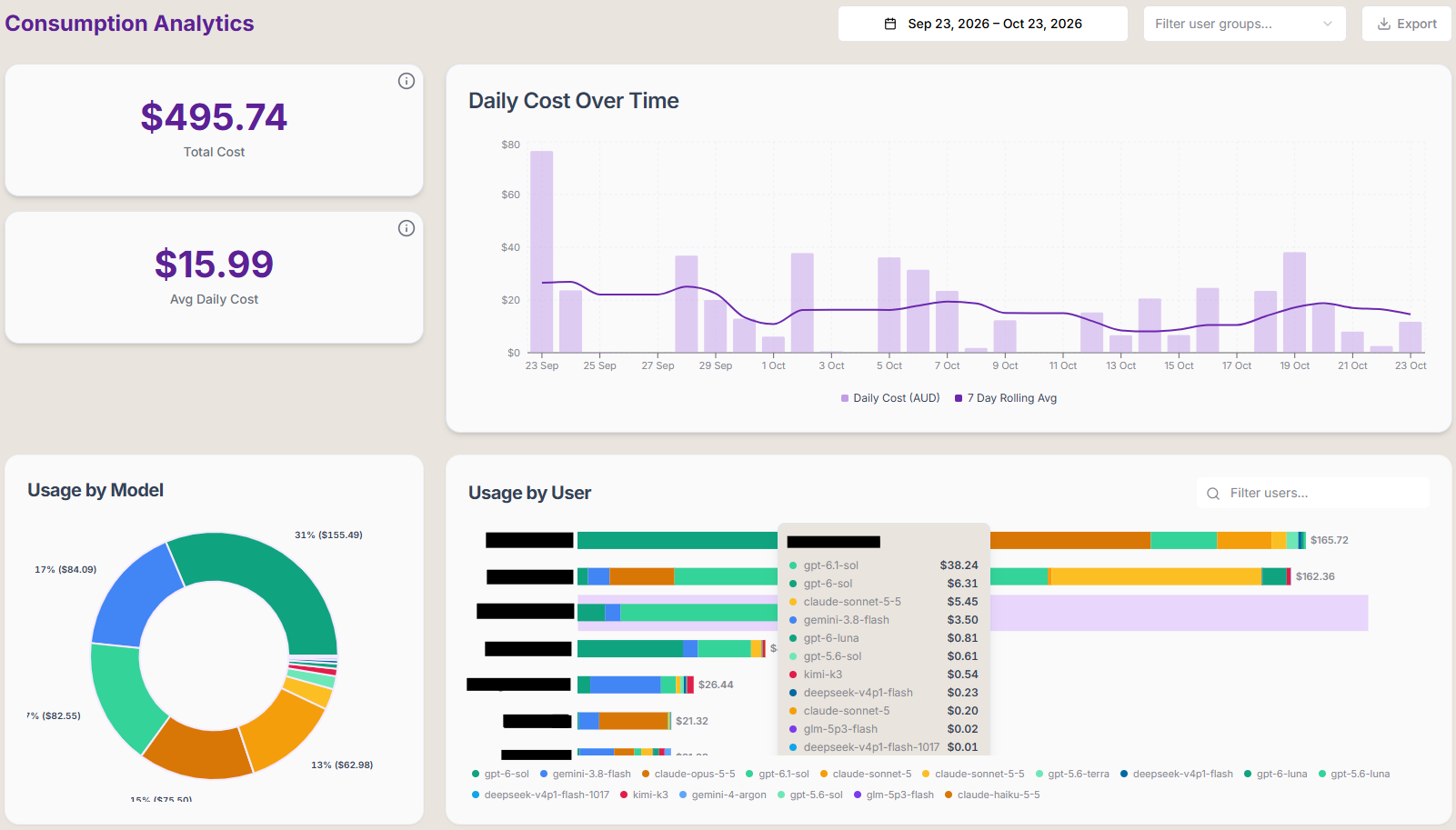Screen dimensions: 1456x830
Task: Click the $26.44 user bar value
Action: (716, 685)
